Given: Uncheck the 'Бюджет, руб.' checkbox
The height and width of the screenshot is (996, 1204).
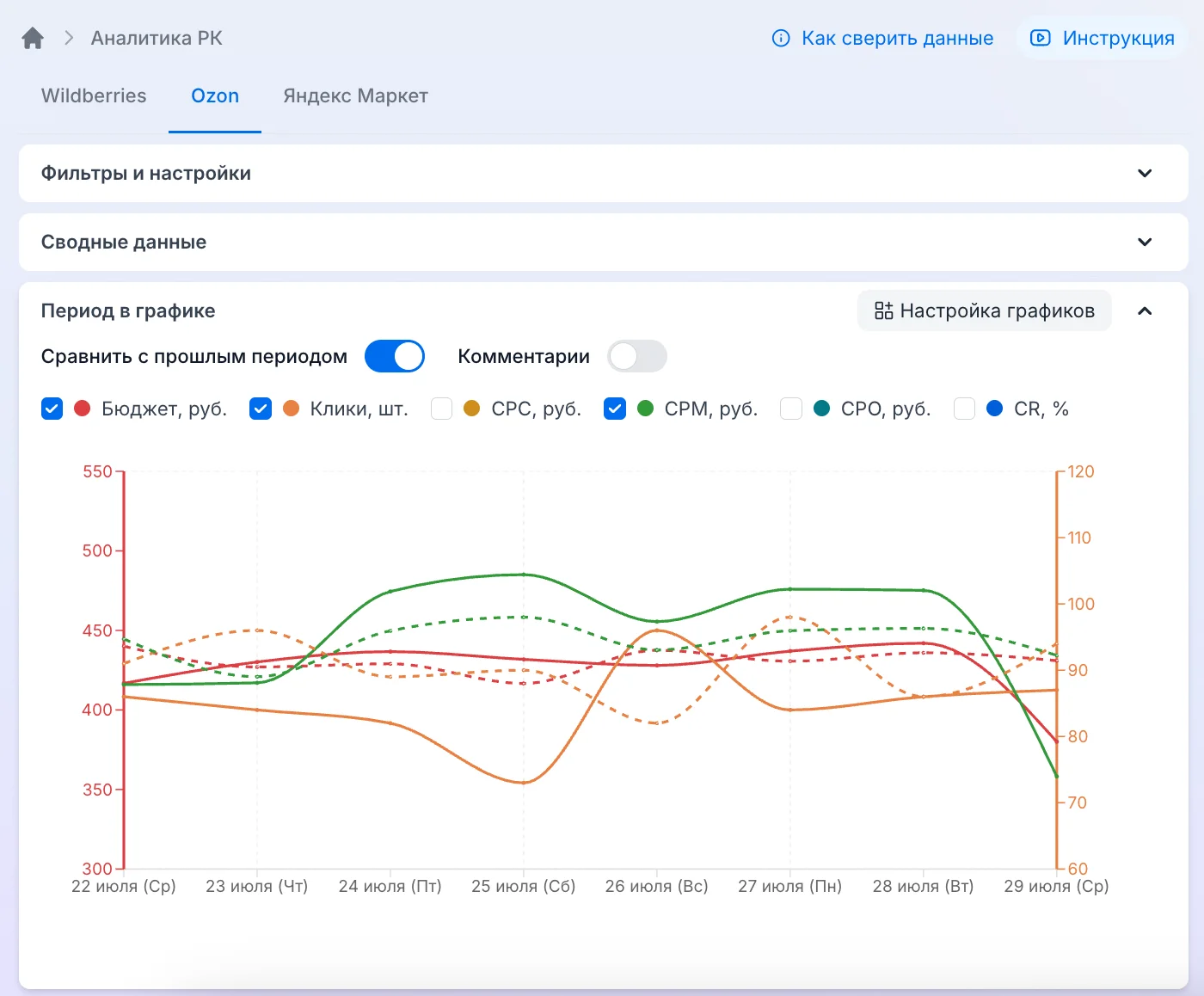Looking at the screenshot, I should pos(52,409).
